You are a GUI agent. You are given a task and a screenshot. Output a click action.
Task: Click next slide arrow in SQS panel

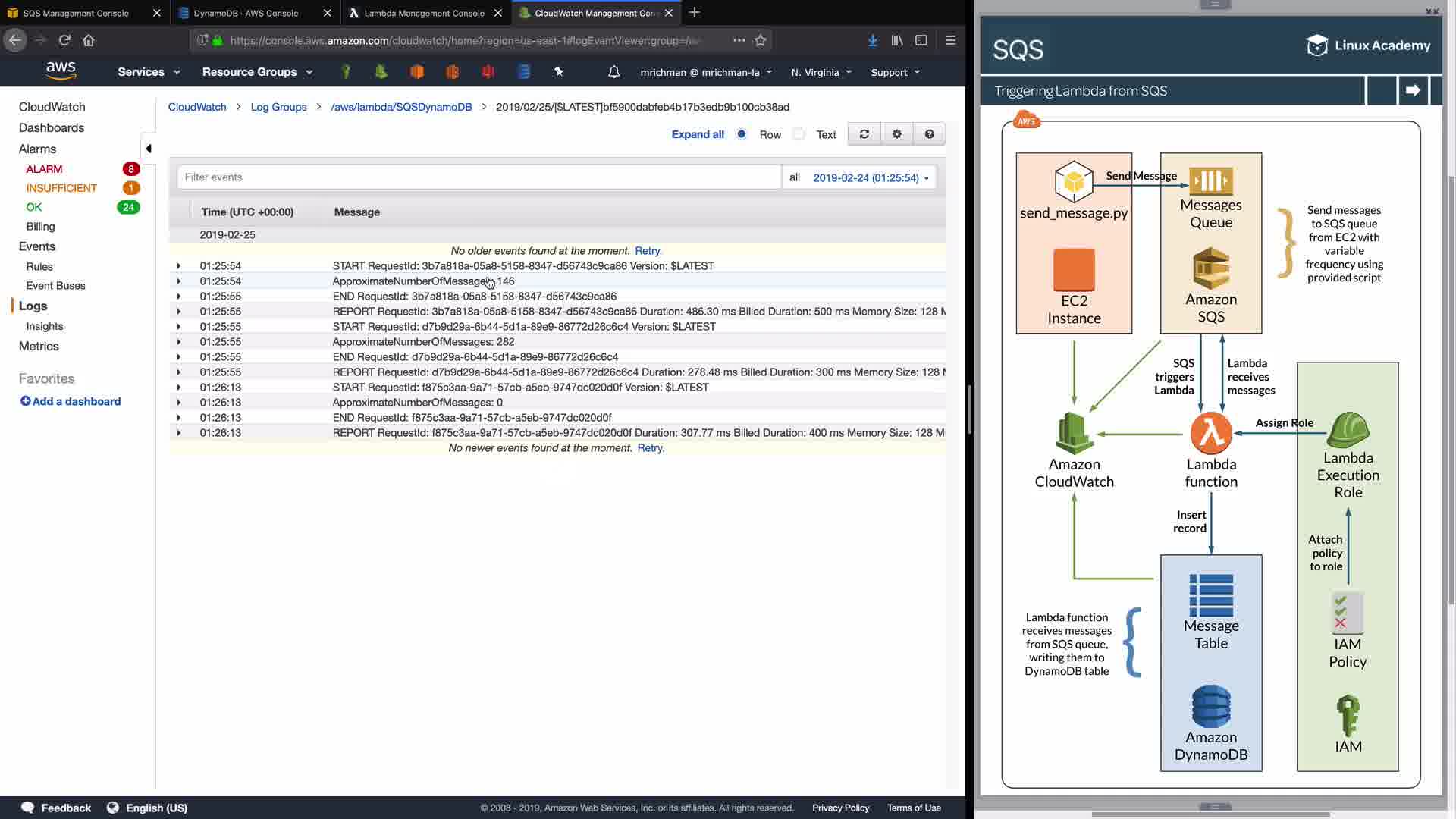(x=1412, y=90)
